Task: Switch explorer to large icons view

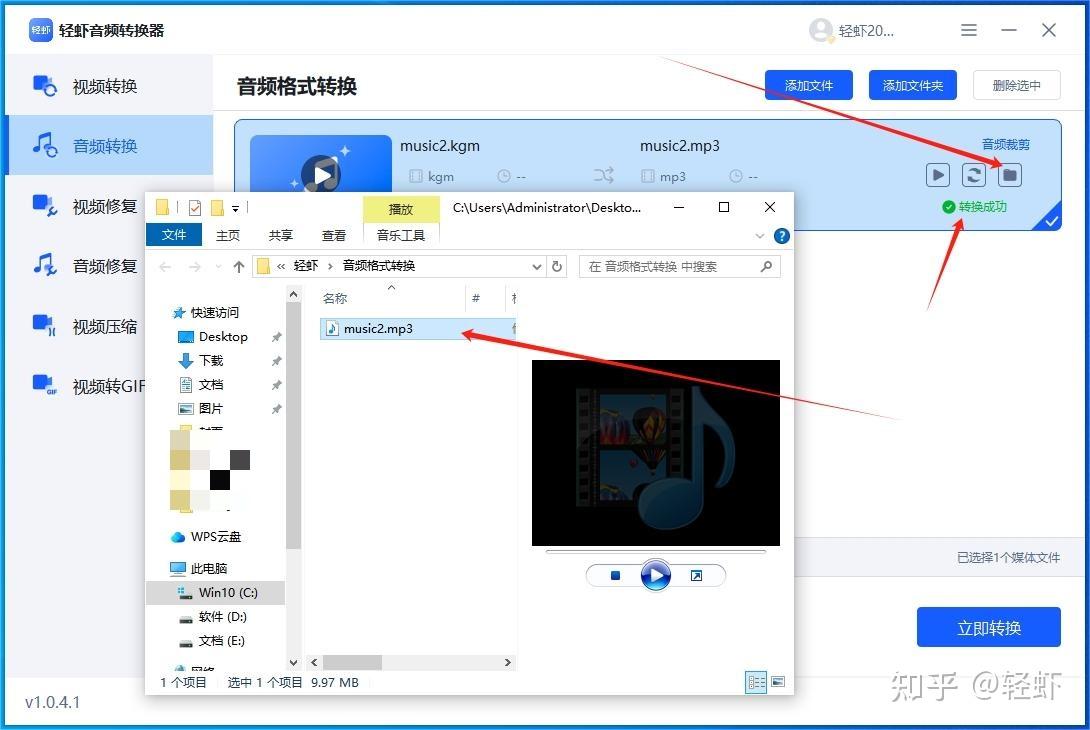Action: pyautogui.click(x=777, y=682)
